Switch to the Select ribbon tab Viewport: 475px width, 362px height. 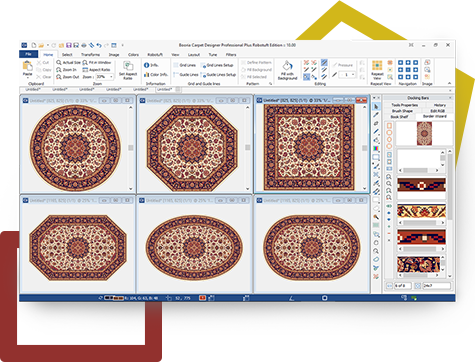click(67, 55)
